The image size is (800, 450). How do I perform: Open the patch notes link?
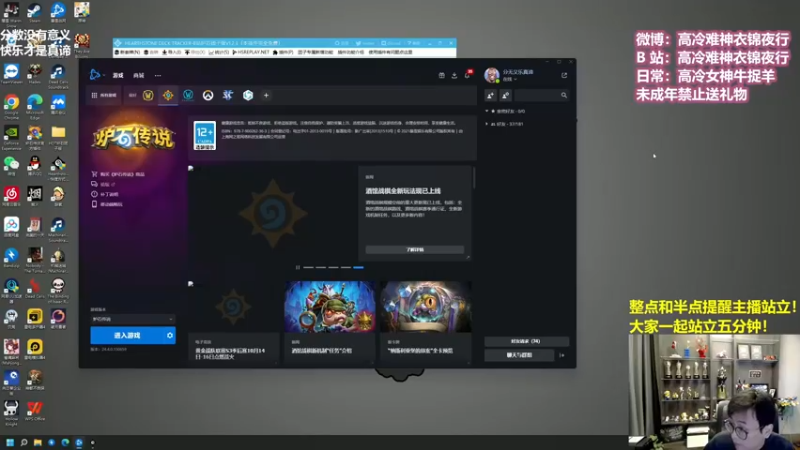point(105,194)
